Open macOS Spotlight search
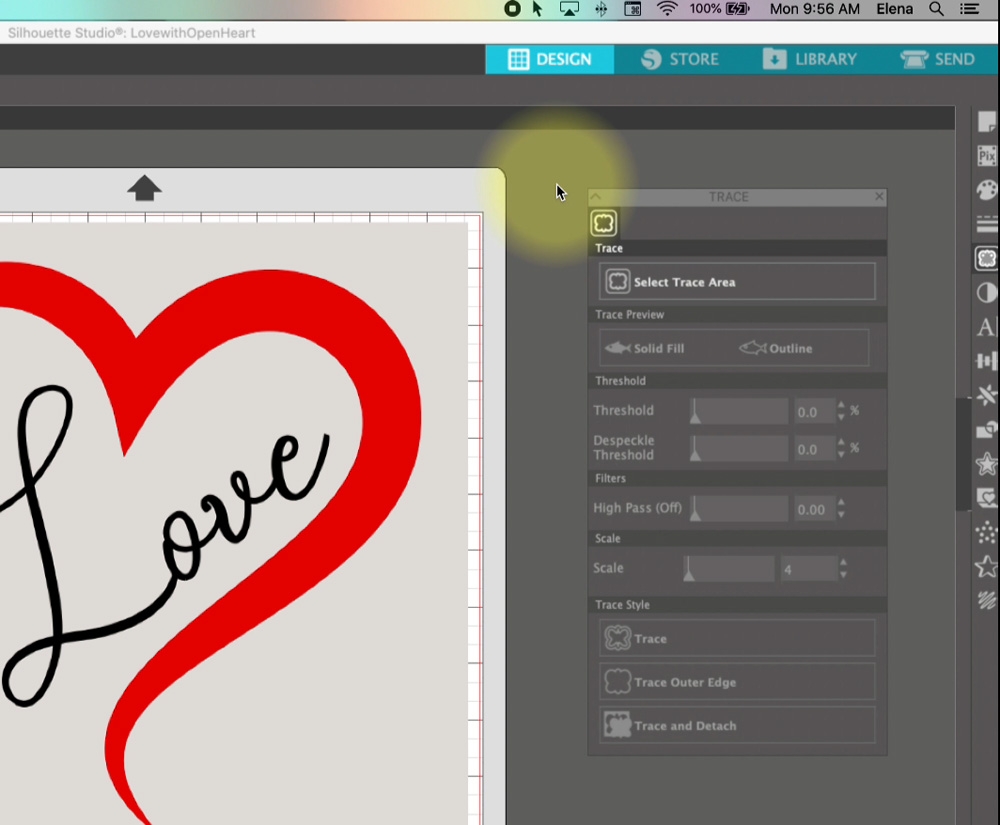This screenshot has width=1000, height=825. pyautogui.click(x=936, y=9)
